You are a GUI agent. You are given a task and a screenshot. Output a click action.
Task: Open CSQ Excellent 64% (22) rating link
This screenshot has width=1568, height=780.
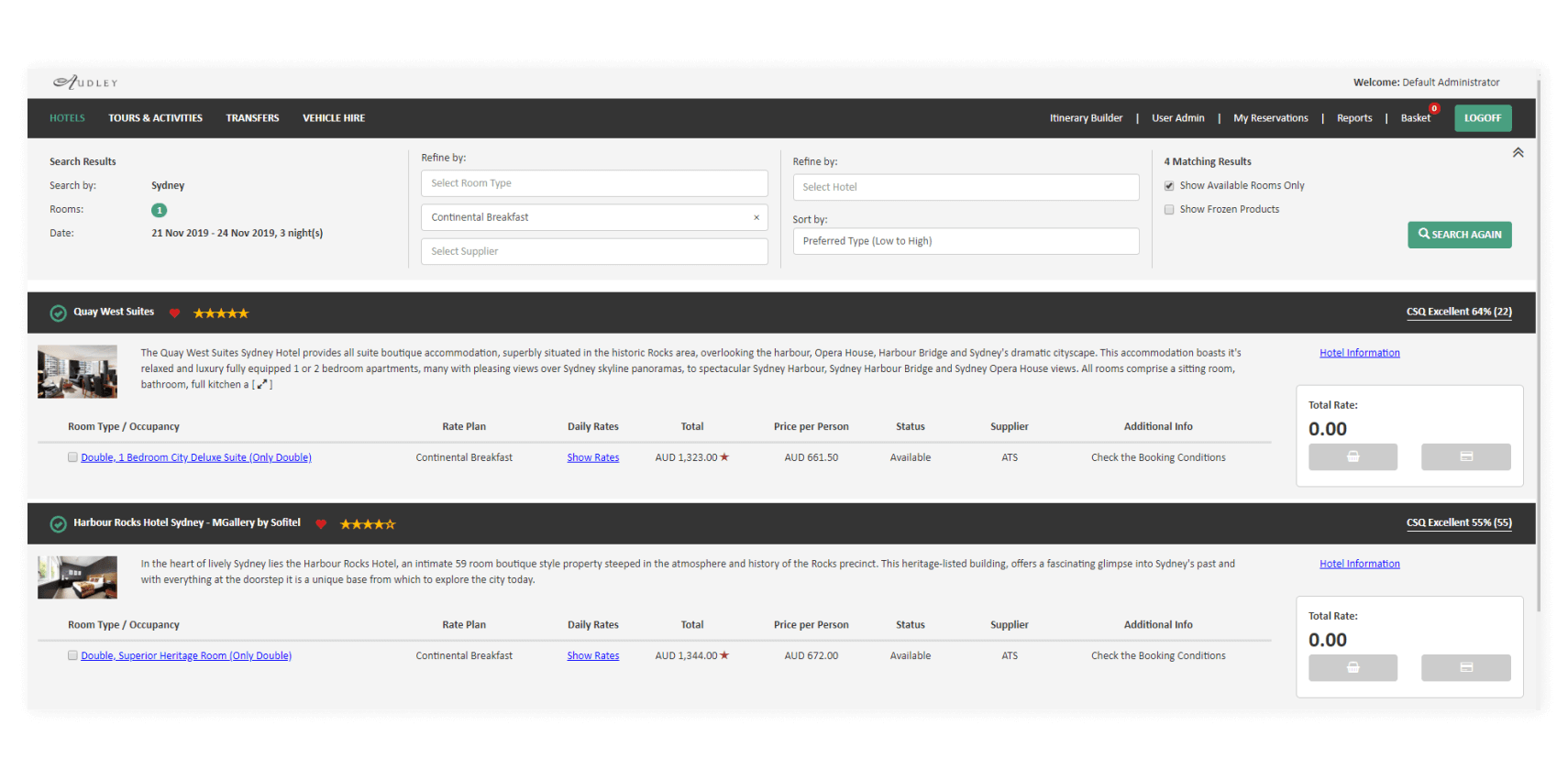[x=1459, y=312]
